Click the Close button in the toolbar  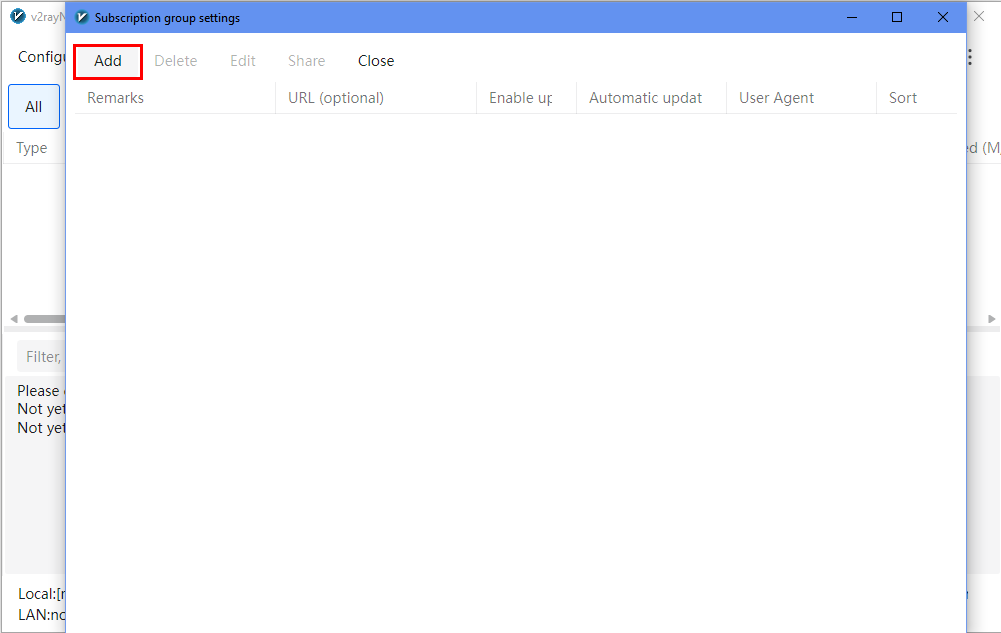pos(376,61)
